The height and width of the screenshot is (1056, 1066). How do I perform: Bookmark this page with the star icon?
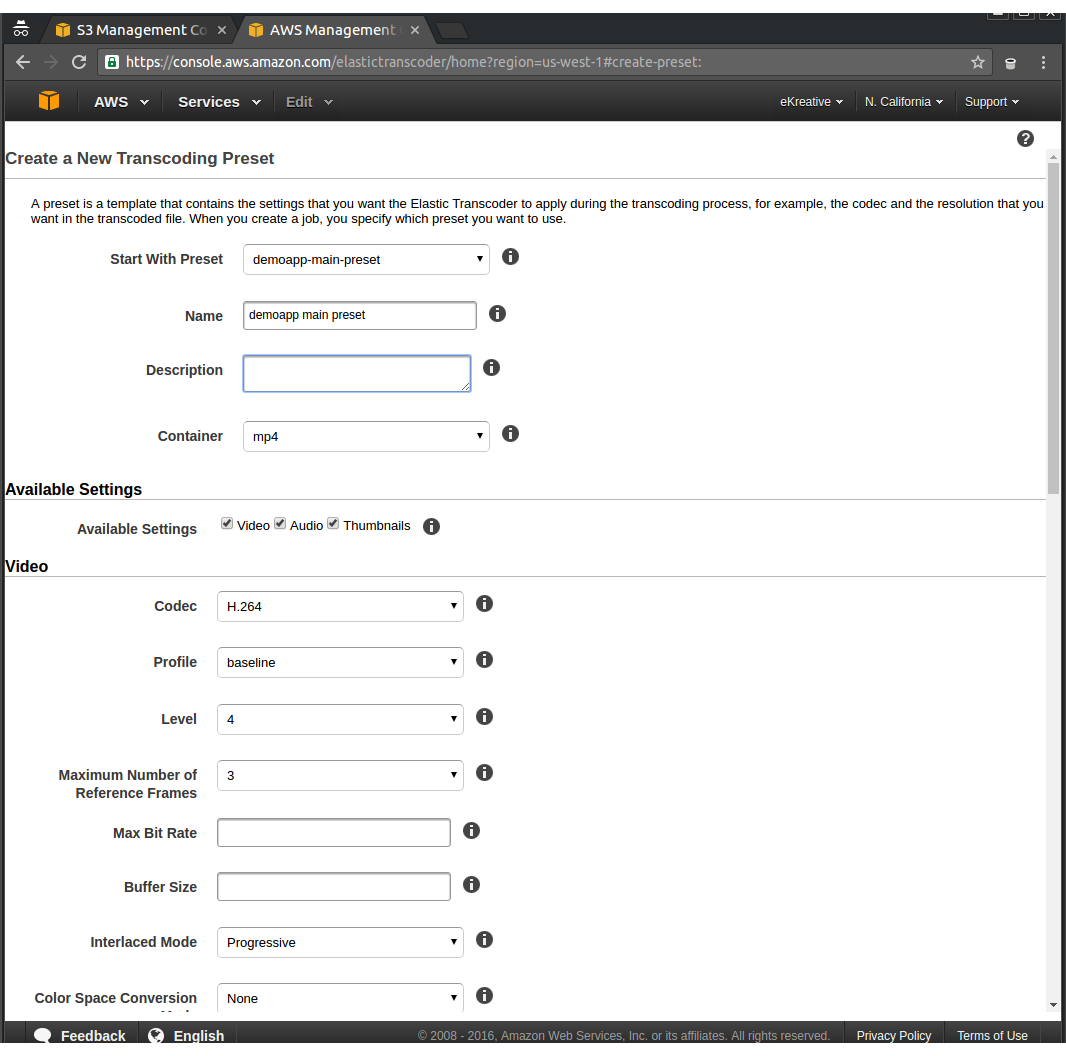(978, 62)
